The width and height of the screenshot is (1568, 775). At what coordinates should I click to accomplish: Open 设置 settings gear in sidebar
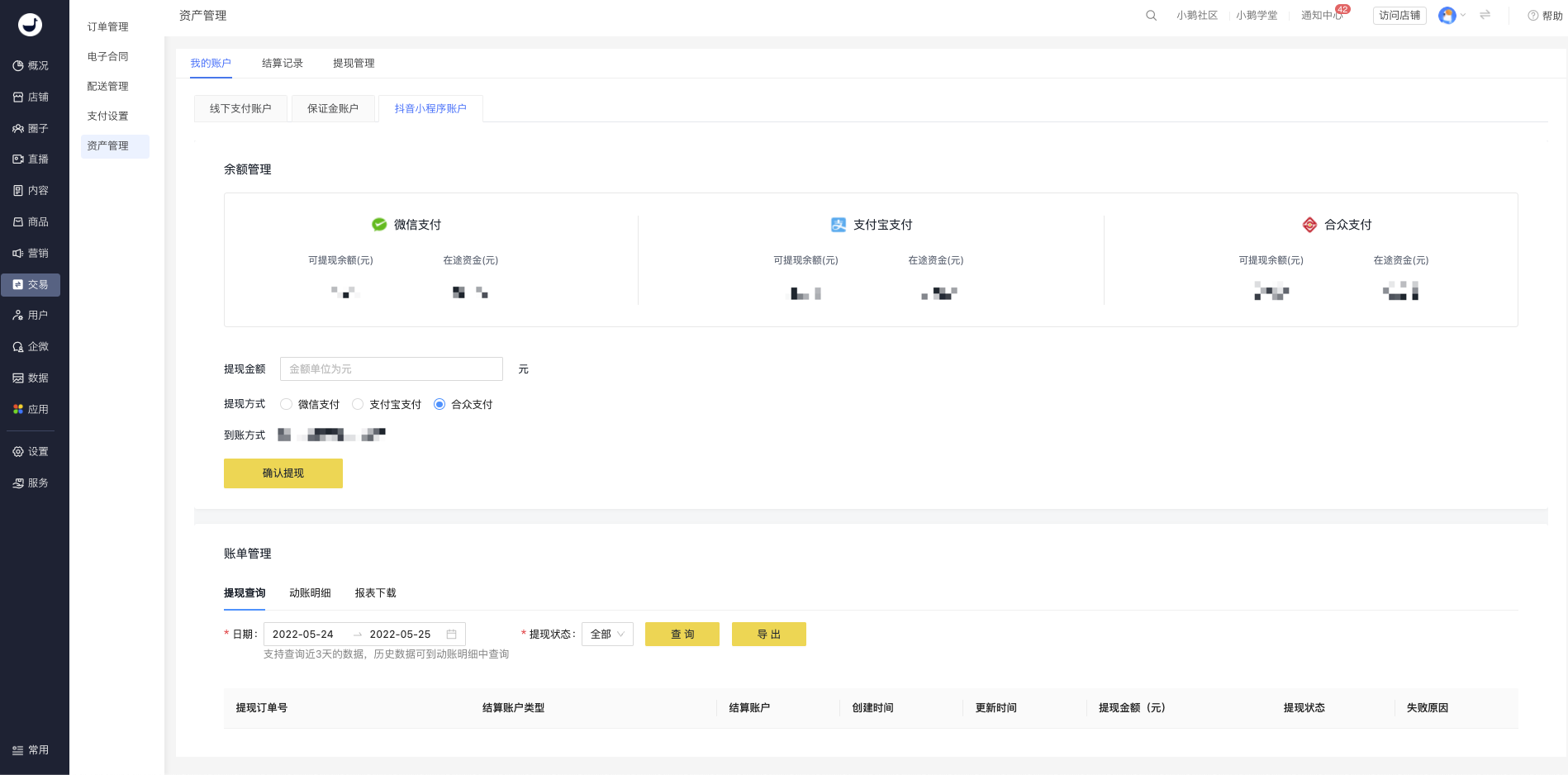tap(18, 451)
